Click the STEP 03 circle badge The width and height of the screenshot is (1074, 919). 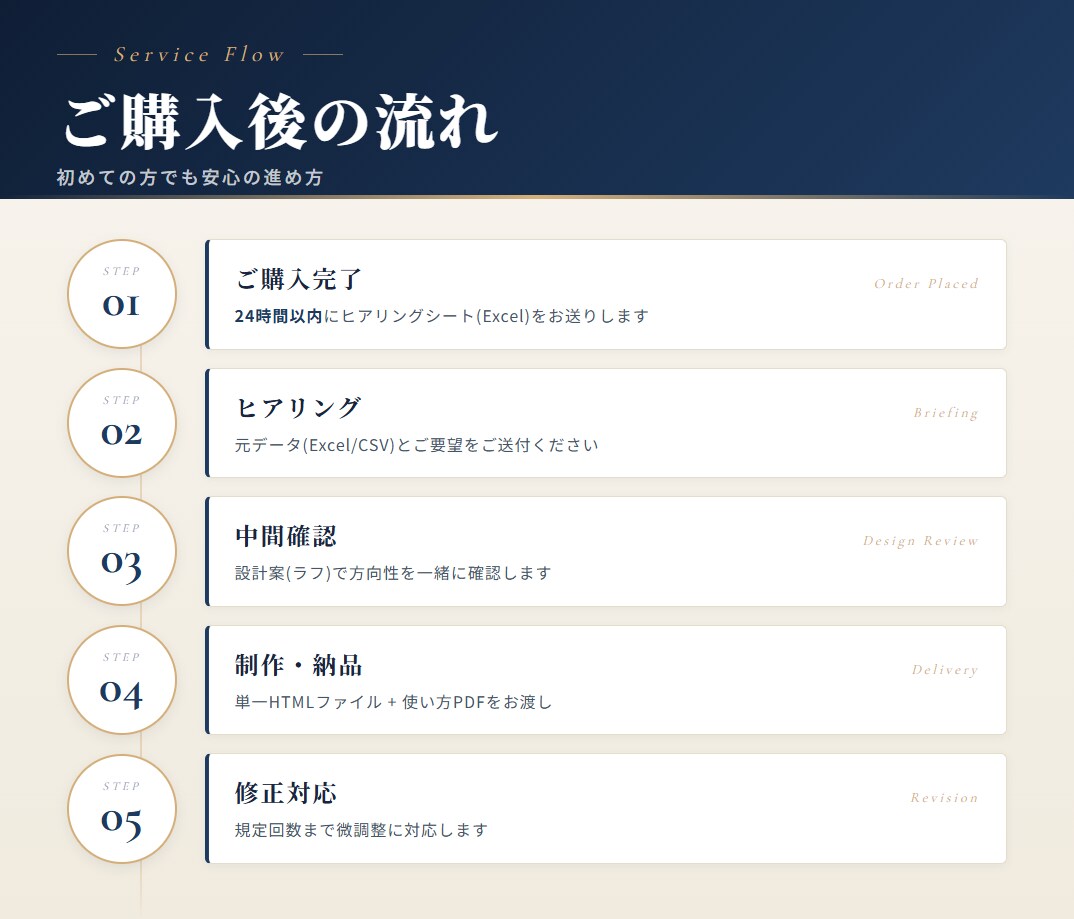coord(122,551)
